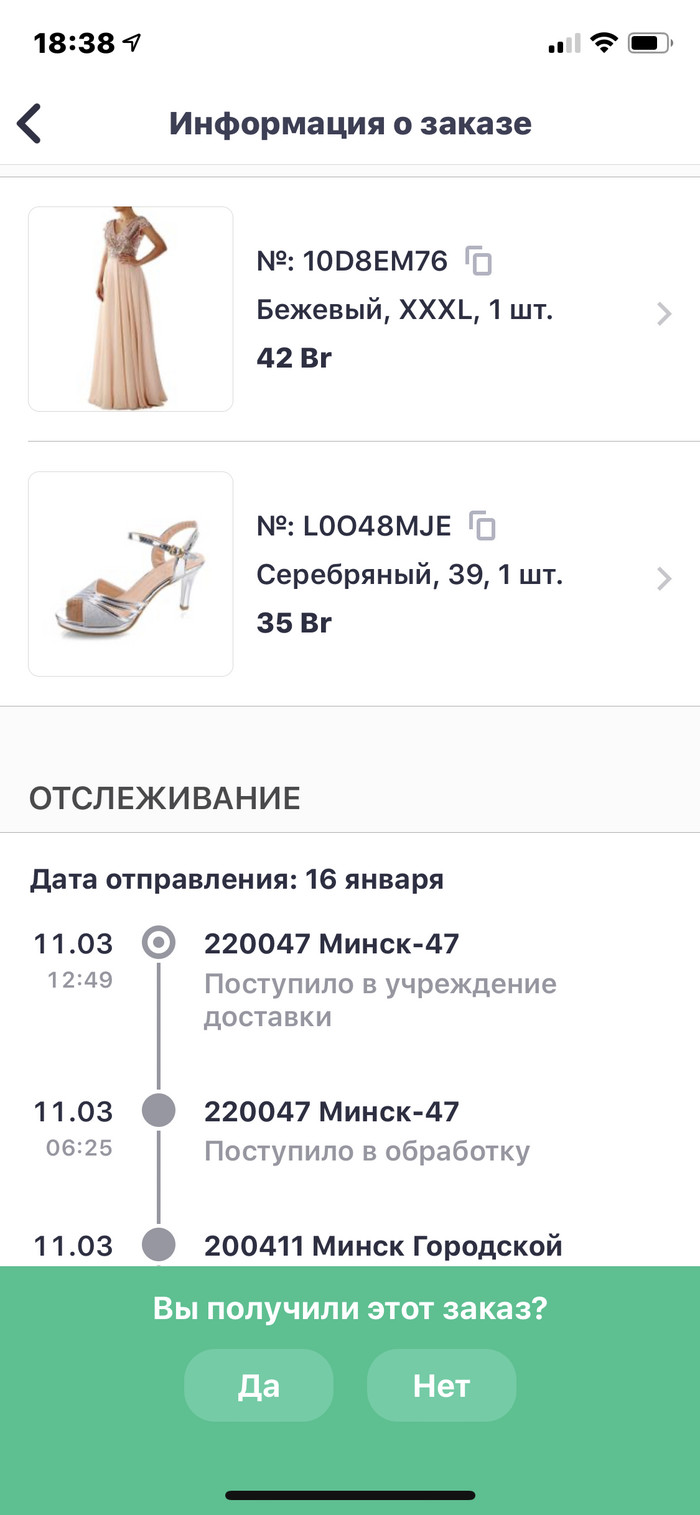Copy order number L0O48MJE
This screenshot has height=1515, width=700.
point(483,525)
